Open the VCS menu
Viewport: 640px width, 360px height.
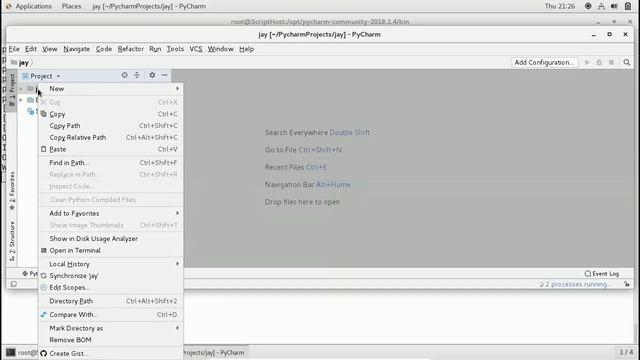[196, 49]
